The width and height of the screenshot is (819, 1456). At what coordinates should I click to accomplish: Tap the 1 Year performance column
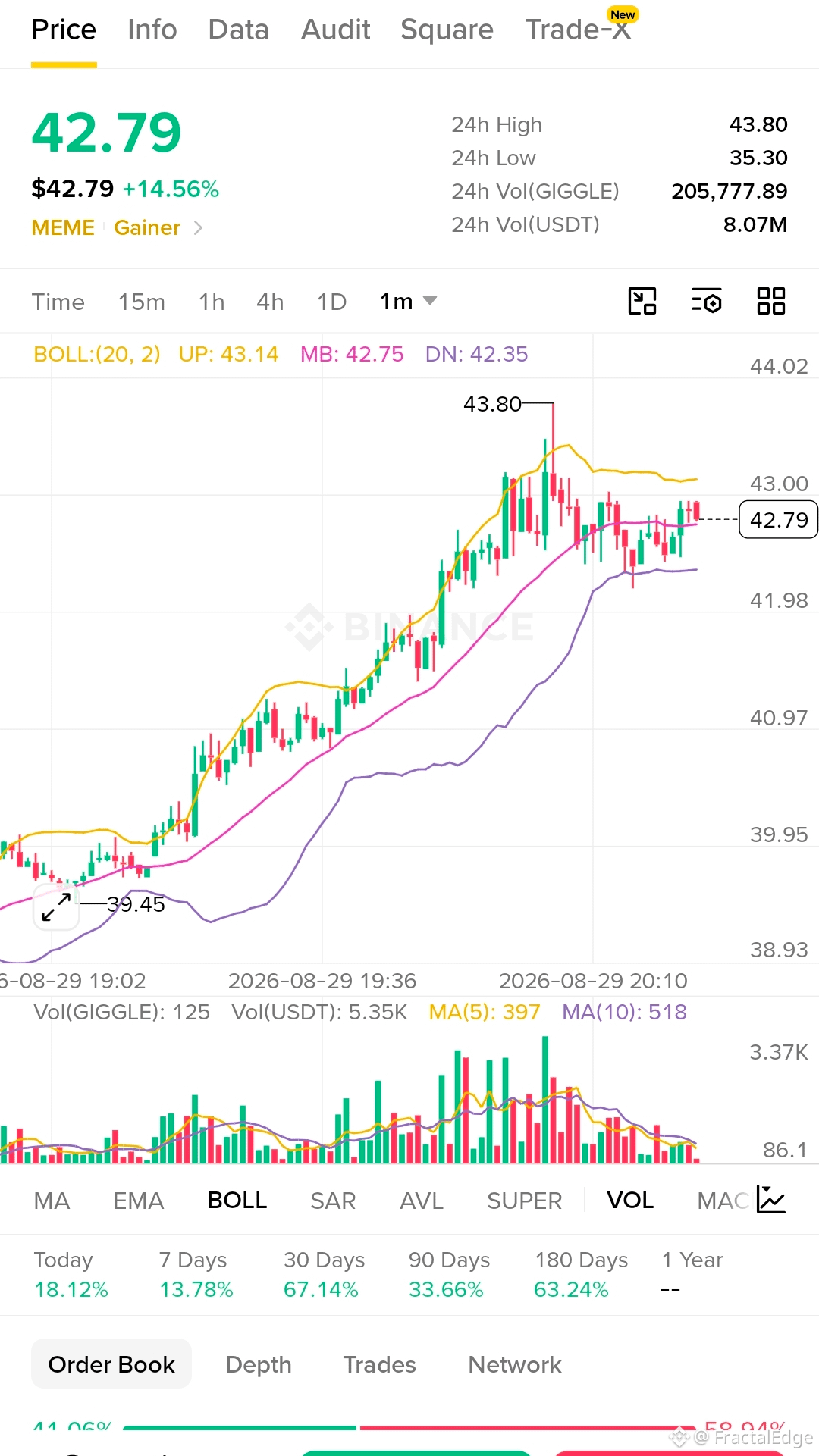point(692,1274)
